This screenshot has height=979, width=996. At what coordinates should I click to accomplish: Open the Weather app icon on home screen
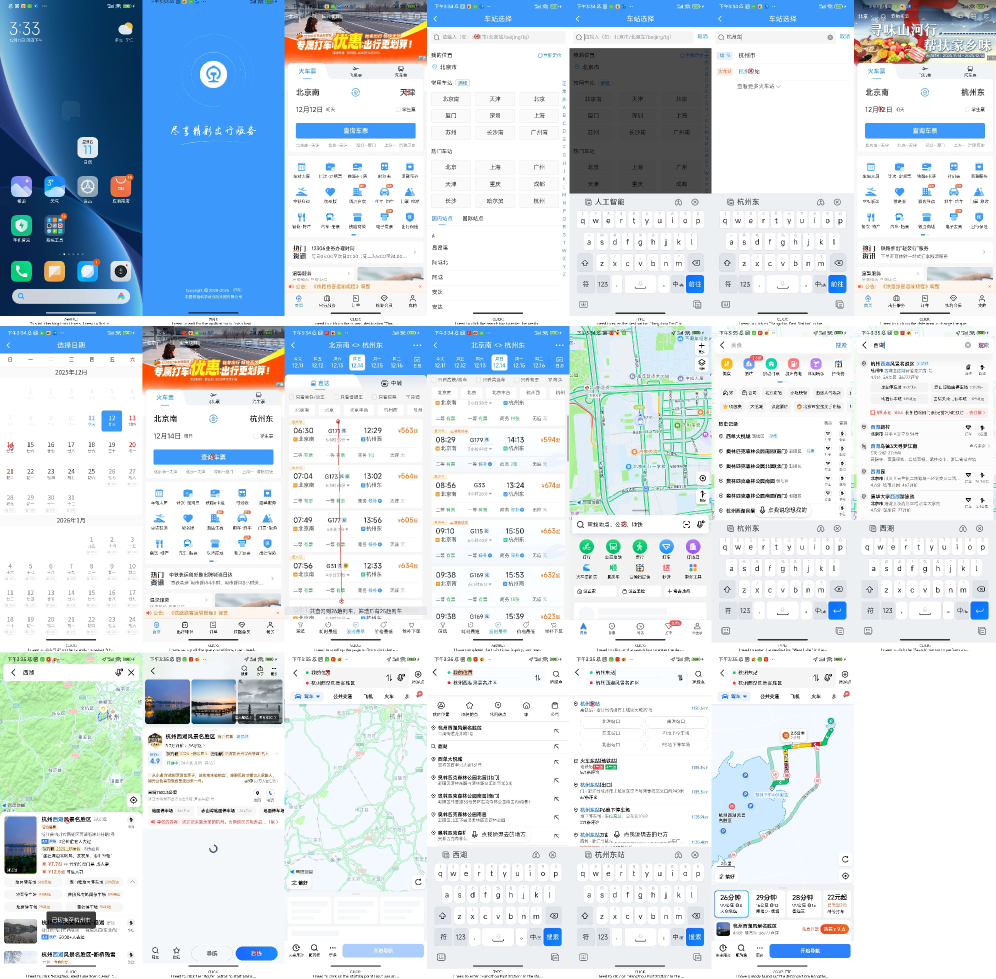55,187
